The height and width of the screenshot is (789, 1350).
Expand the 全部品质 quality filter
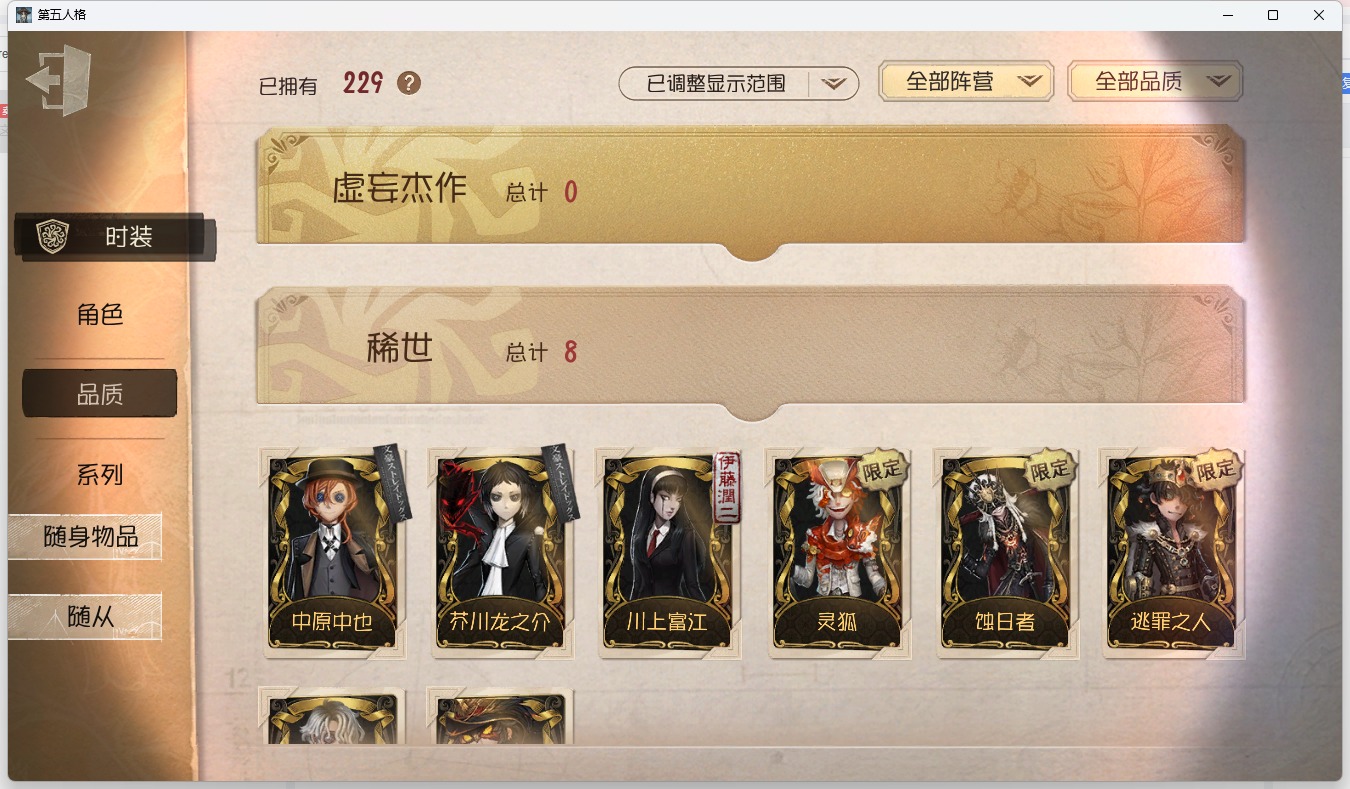(1155, 82)
